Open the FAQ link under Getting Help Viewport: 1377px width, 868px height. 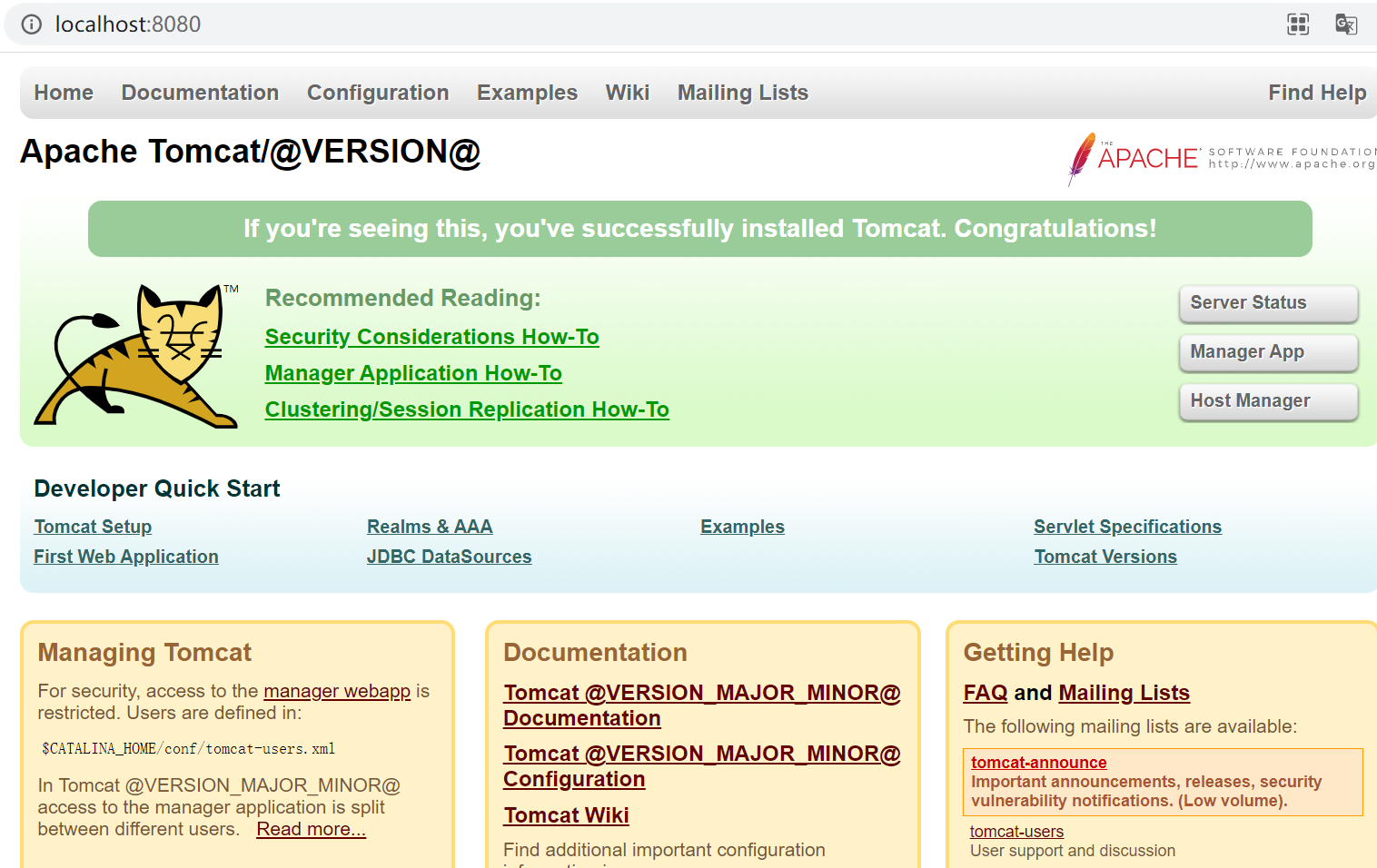pyautogui.click(x=986, y=693)
